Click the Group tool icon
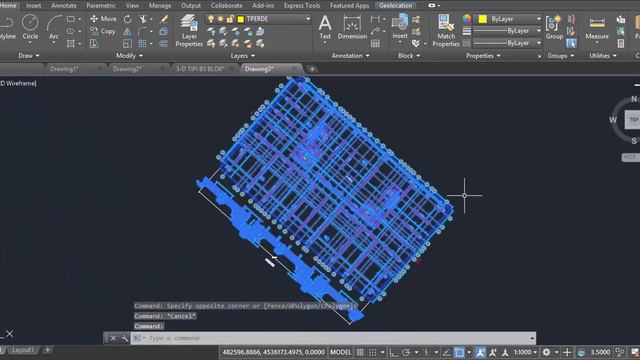The height and width of the screenshot is (360, 640). point(554,27)
